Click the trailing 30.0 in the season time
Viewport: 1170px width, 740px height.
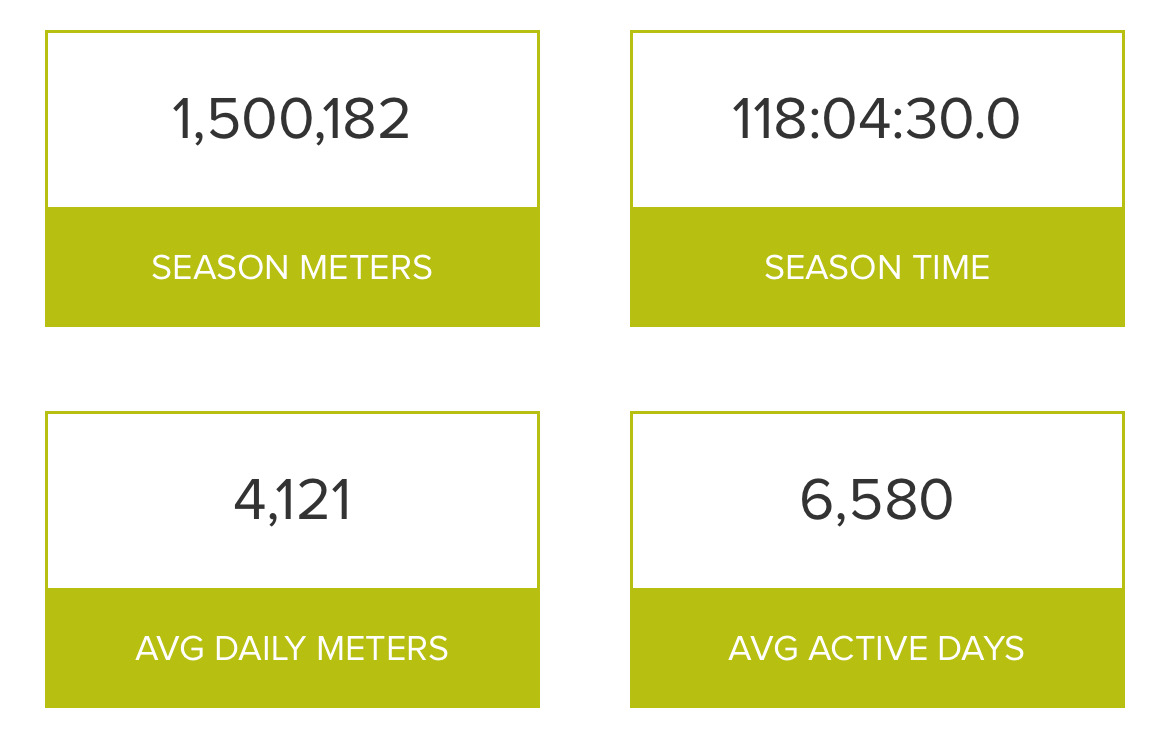[973, 120]
